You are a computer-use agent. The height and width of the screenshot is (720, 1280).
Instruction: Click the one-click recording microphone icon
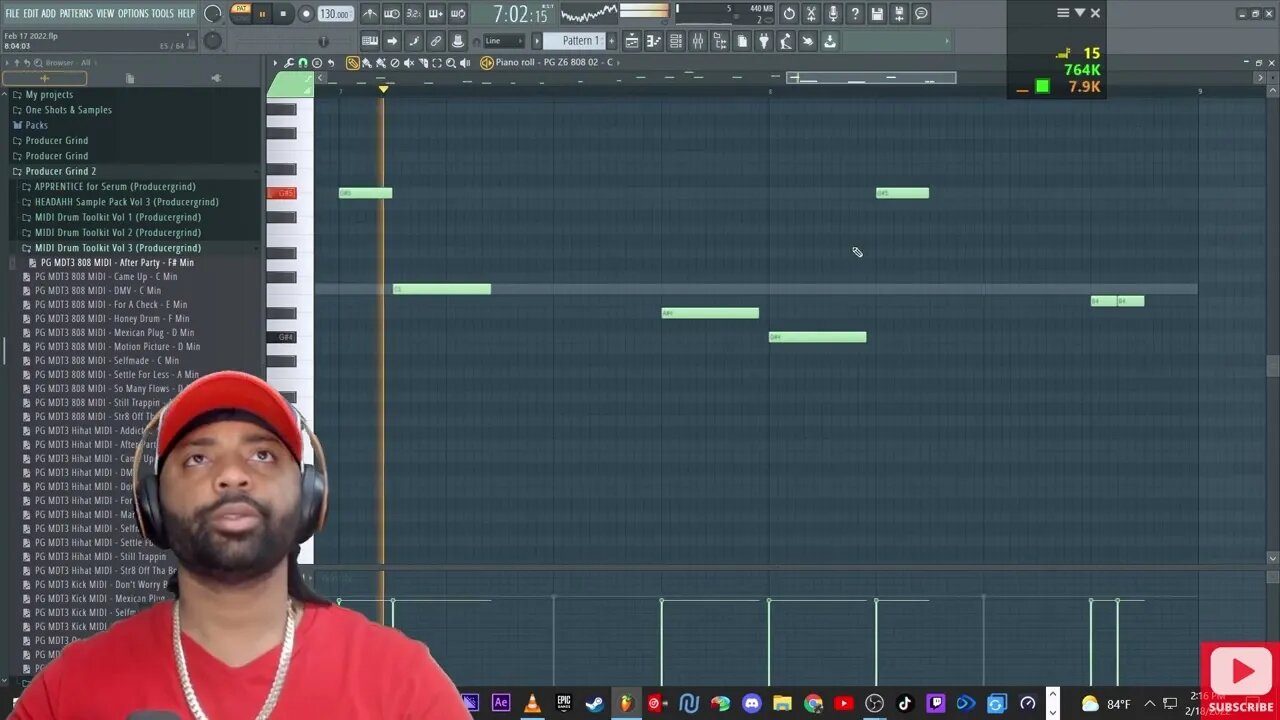coord(833,14)
